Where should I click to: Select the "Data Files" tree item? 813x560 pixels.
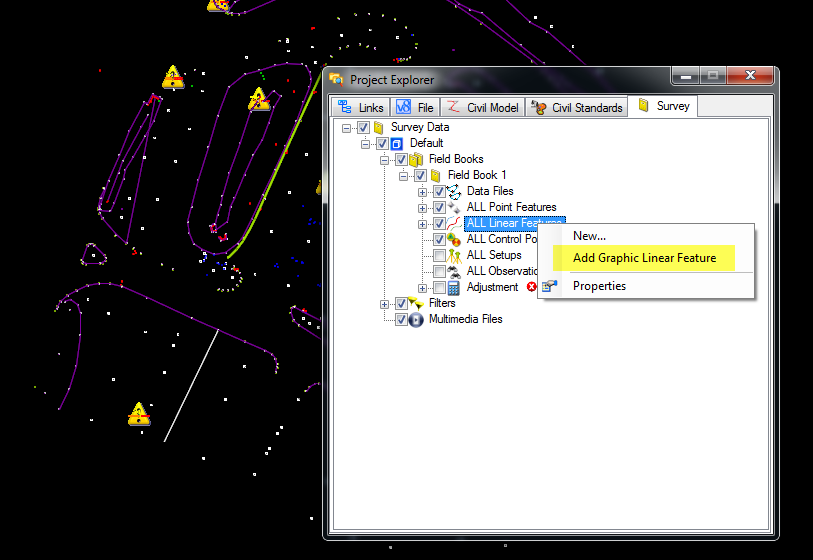[490, 191]
